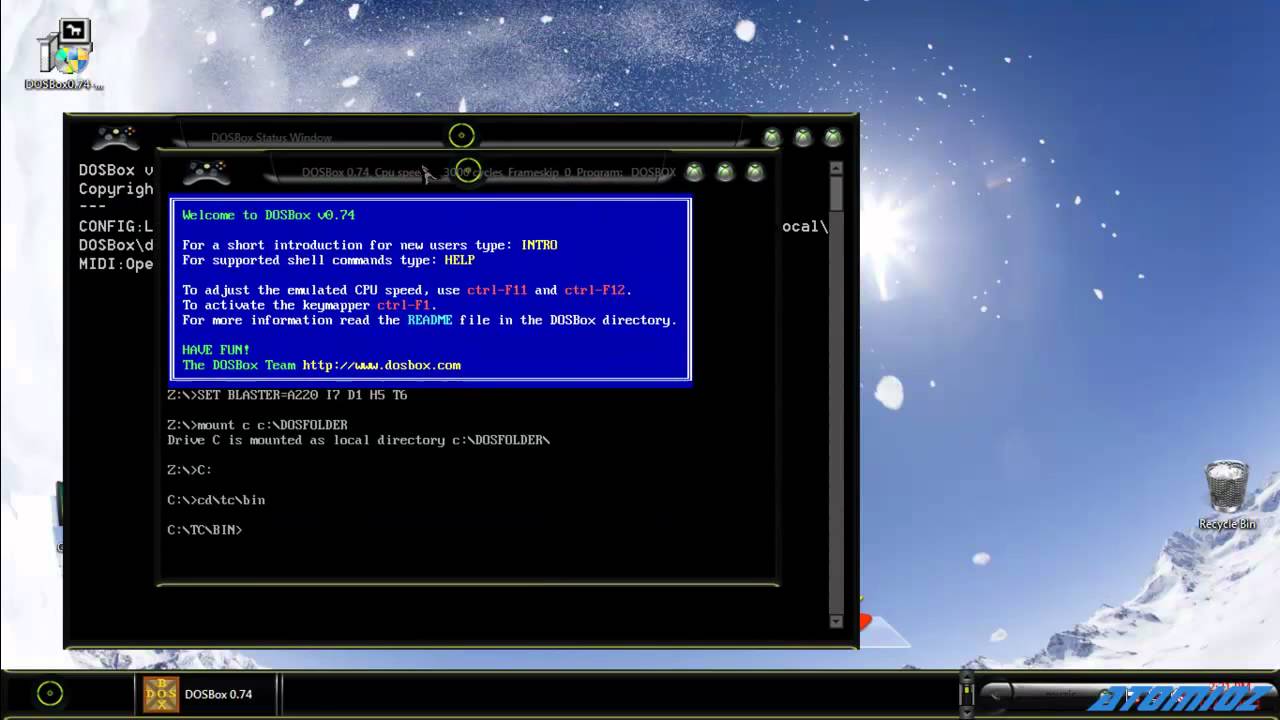Click the red ctrl-F12 shortcut text
The height and width of the screenshot is (720, 1280).
594,290
